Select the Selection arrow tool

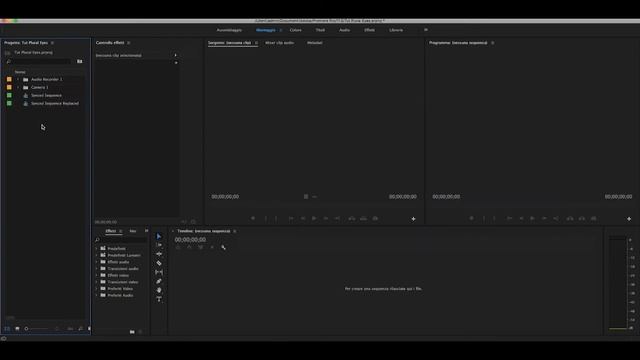[x=159, y=236]
